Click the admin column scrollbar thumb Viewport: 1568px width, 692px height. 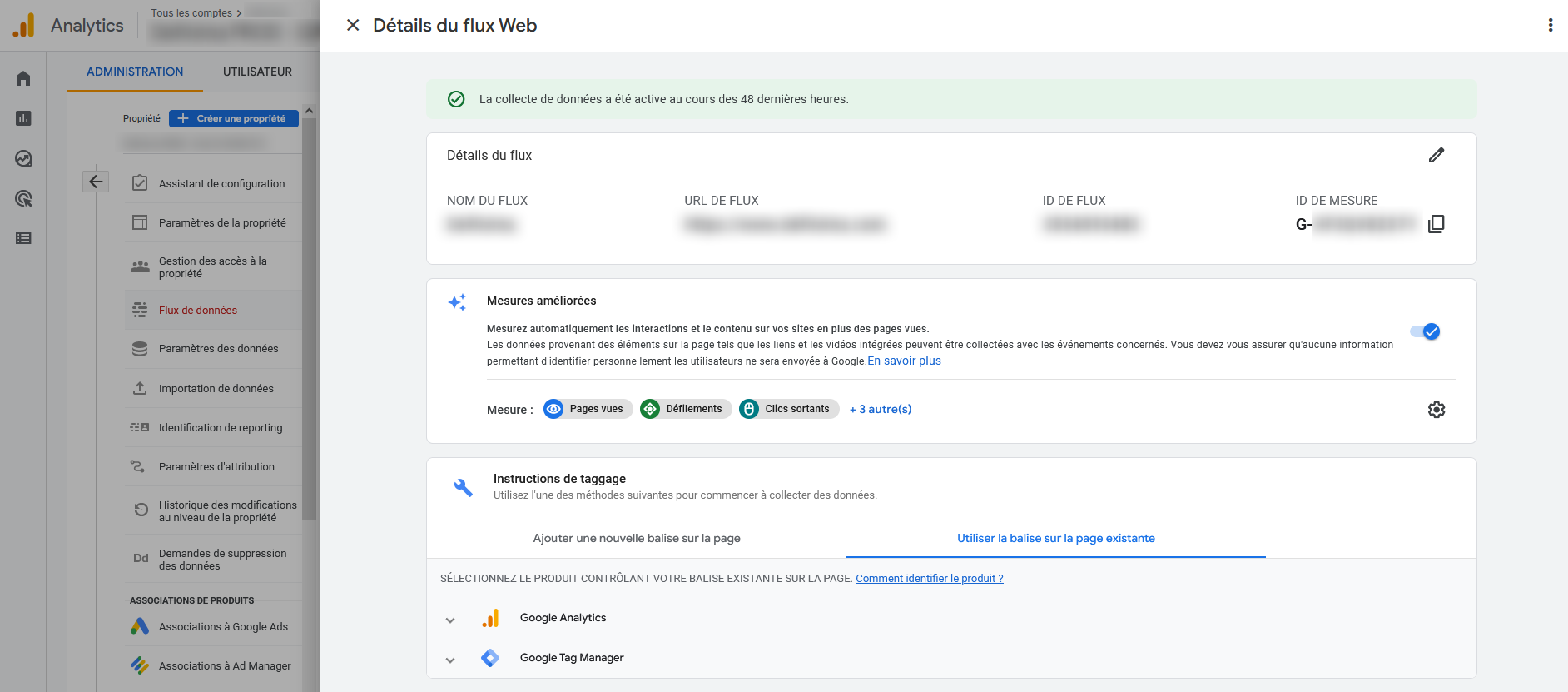(x=309, y=318)
